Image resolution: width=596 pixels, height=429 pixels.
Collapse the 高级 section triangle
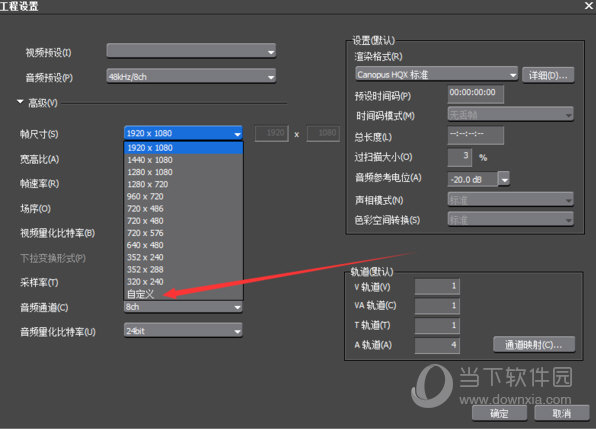pos(20,102)
